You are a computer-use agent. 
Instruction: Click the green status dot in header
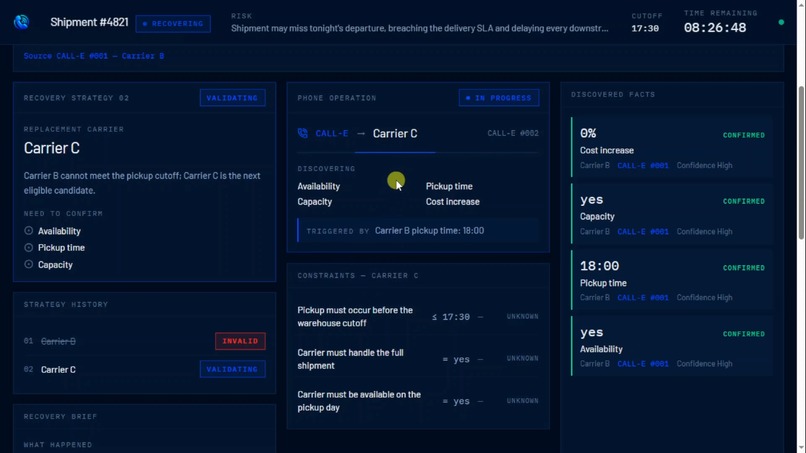point(781,22)
